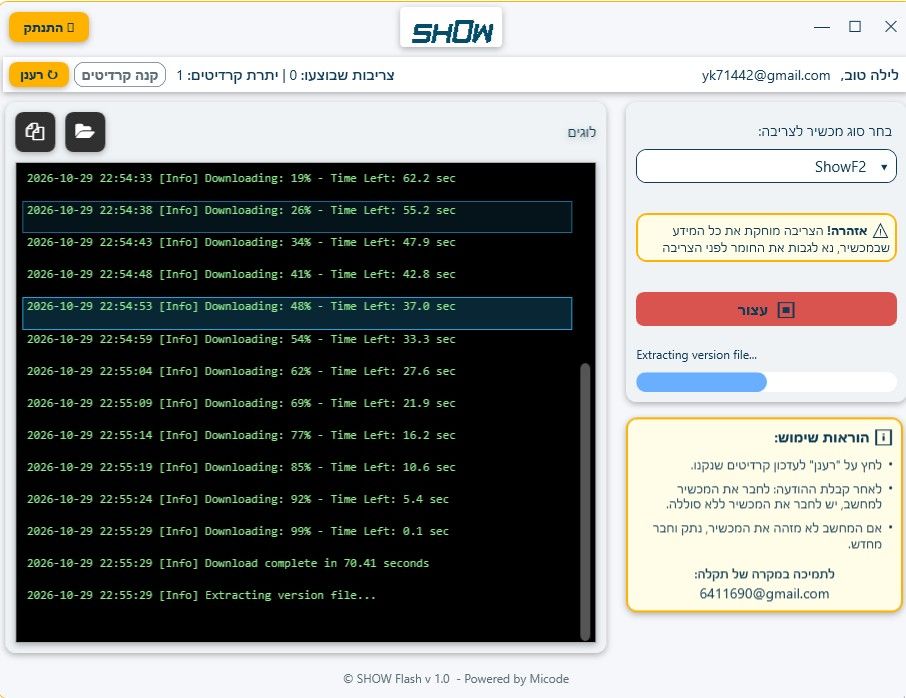The width and height of the screenshot is (906, 698).
Task: Select the log line Downloading: 19%
Action: coord(241,178)
